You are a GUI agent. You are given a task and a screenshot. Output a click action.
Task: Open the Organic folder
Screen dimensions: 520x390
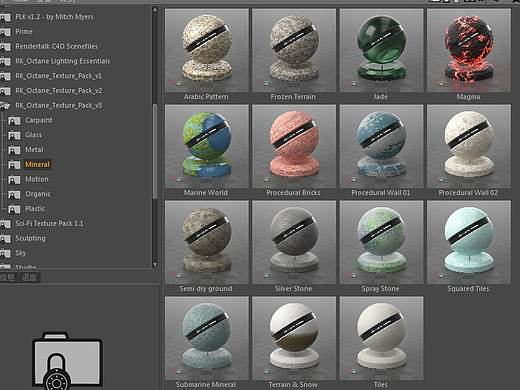(38, 194)
